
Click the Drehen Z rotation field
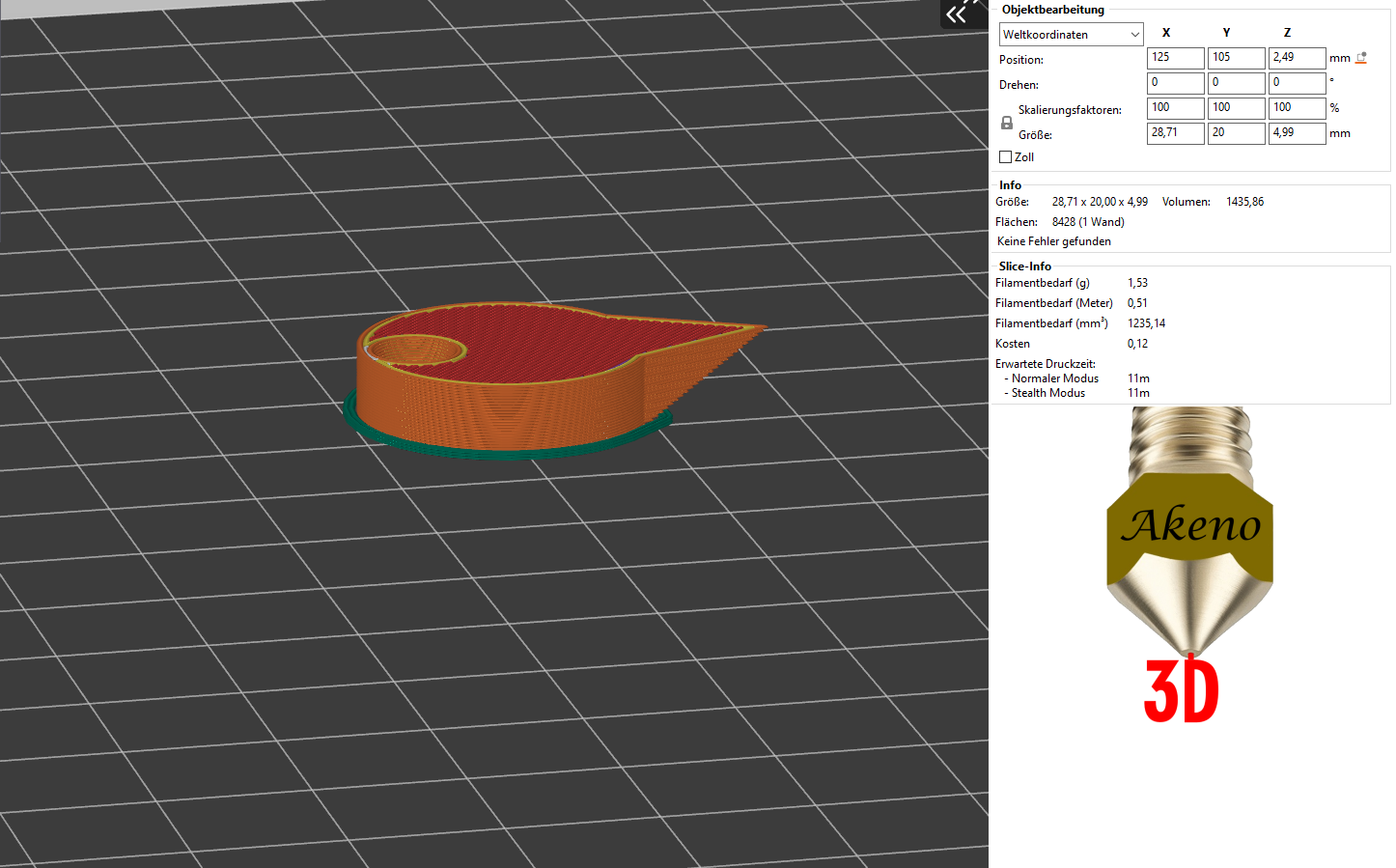1297,83
